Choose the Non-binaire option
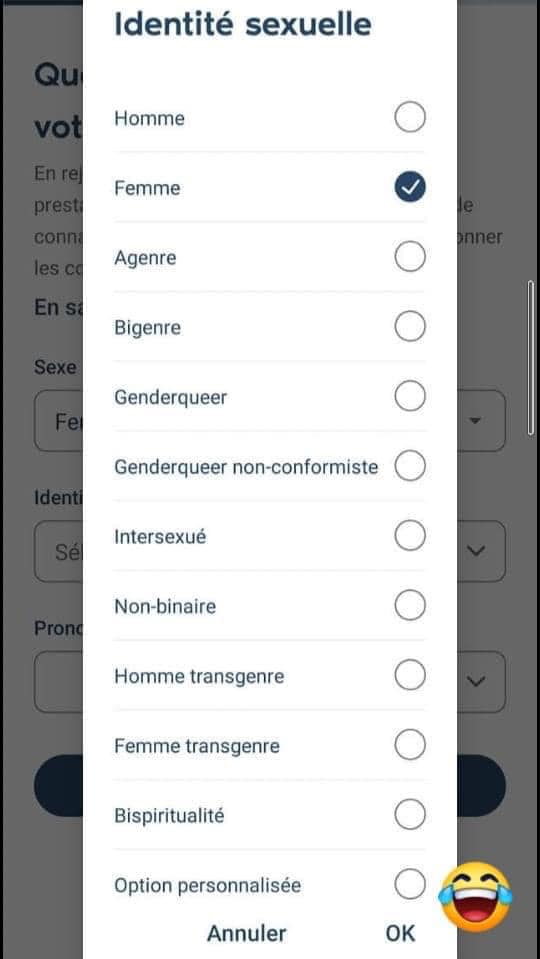 [x=410, y=605]
